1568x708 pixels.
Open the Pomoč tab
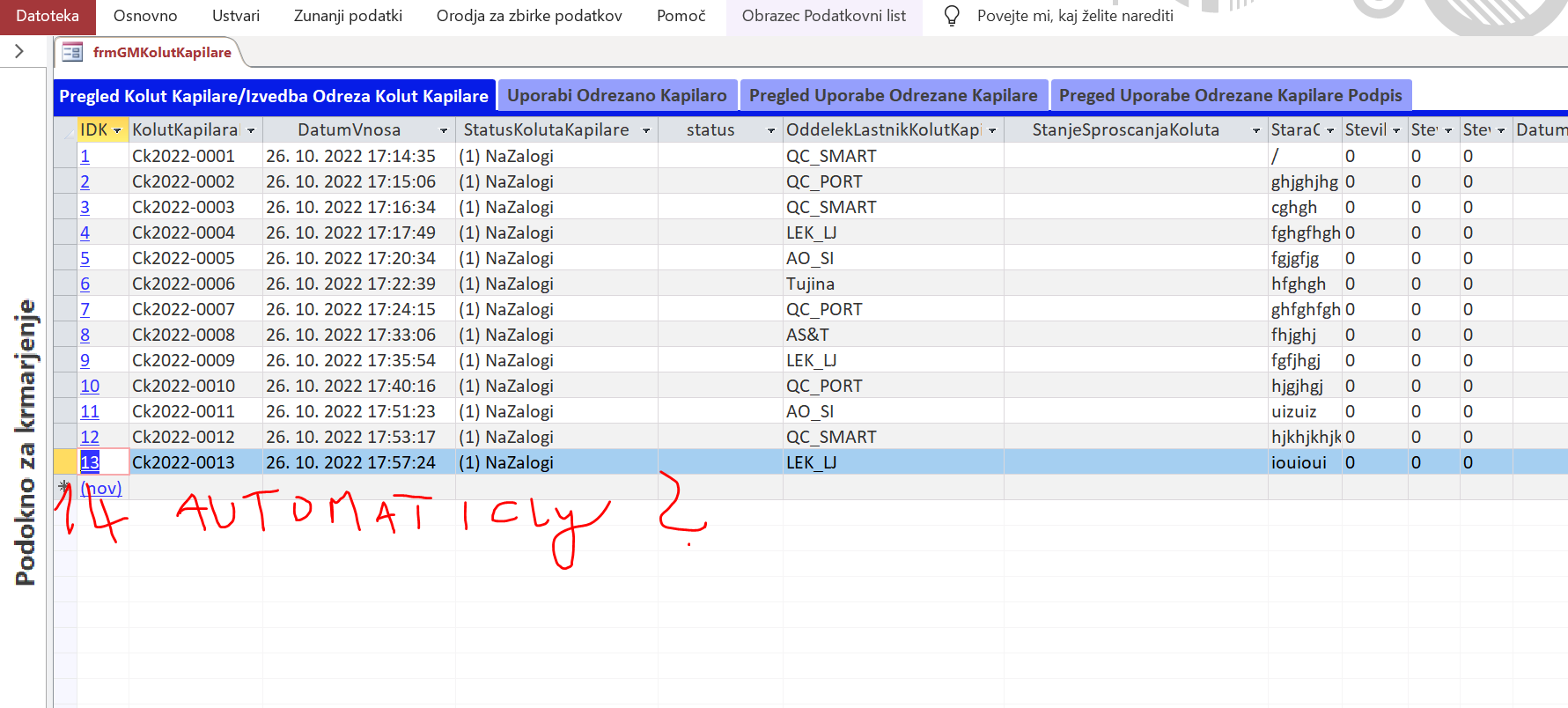click(681, 16)
